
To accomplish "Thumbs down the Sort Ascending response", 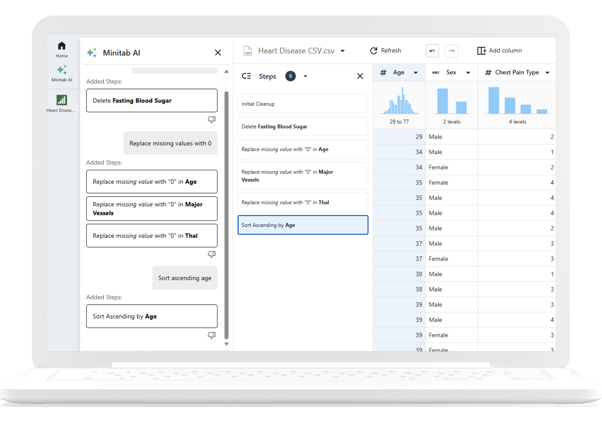I will (211, 335).
